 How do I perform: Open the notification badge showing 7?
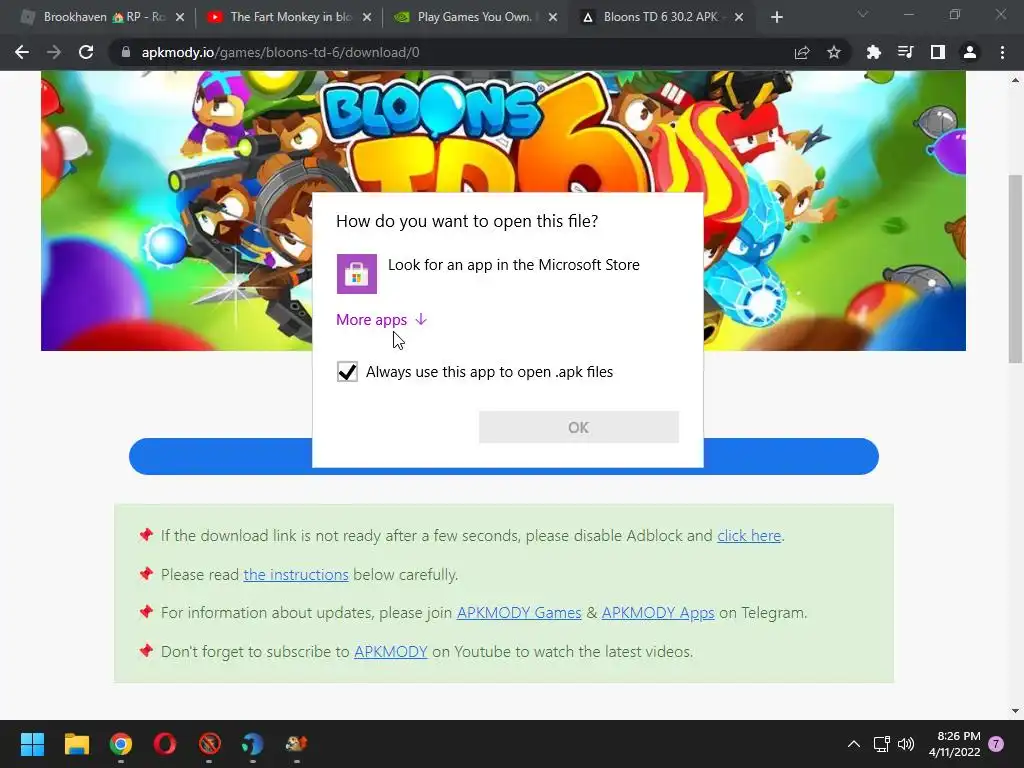pos(996,744)
